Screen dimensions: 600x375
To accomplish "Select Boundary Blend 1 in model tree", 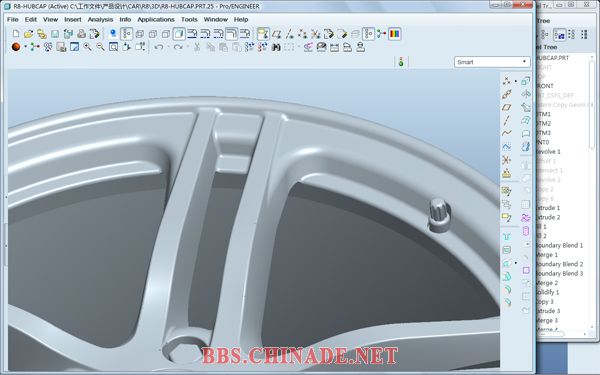I will (x=559, y=245).
